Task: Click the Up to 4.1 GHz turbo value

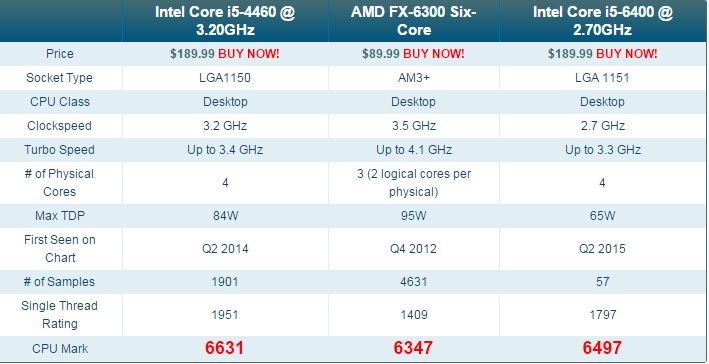Action: (x=414, y=150)
